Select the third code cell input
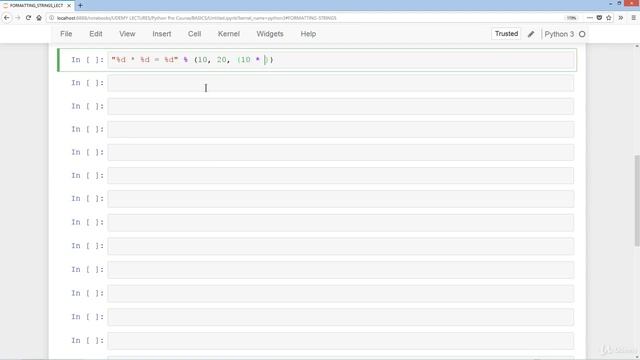The height and width of the screenshot is (360, 640). [341, 107]
